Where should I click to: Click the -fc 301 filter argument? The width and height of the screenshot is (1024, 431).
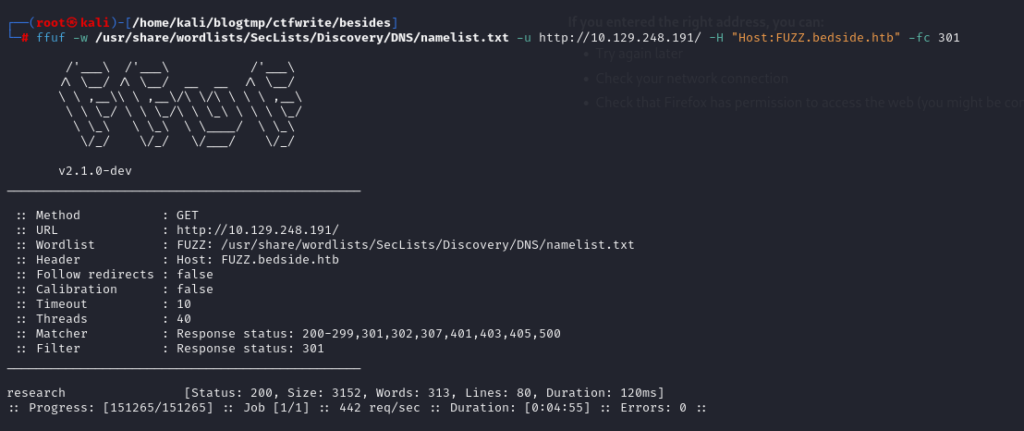(934, 37)
